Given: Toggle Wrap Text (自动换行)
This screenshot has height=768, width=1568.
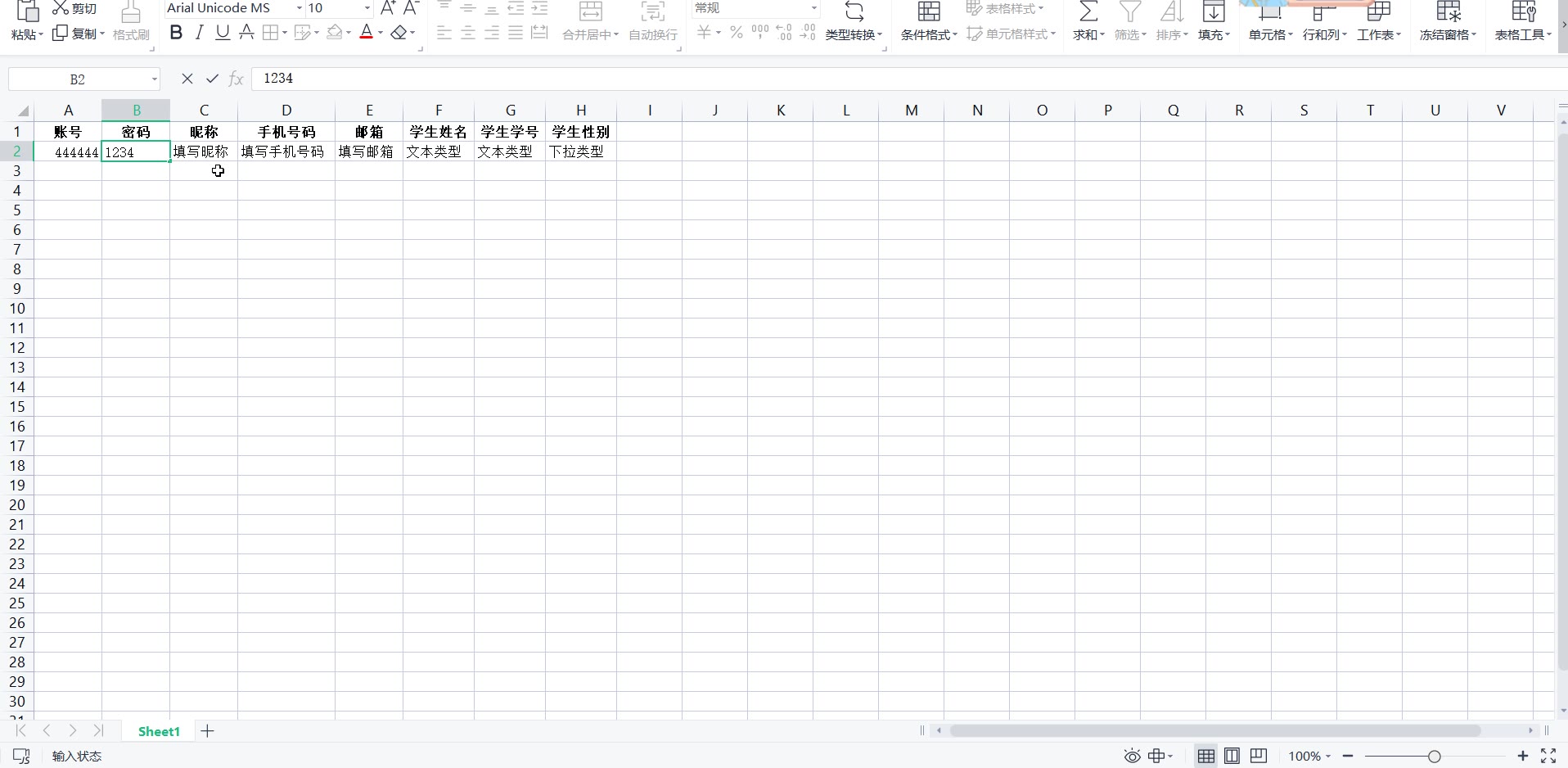Looking at the screenshot, I should pos(653,22).
